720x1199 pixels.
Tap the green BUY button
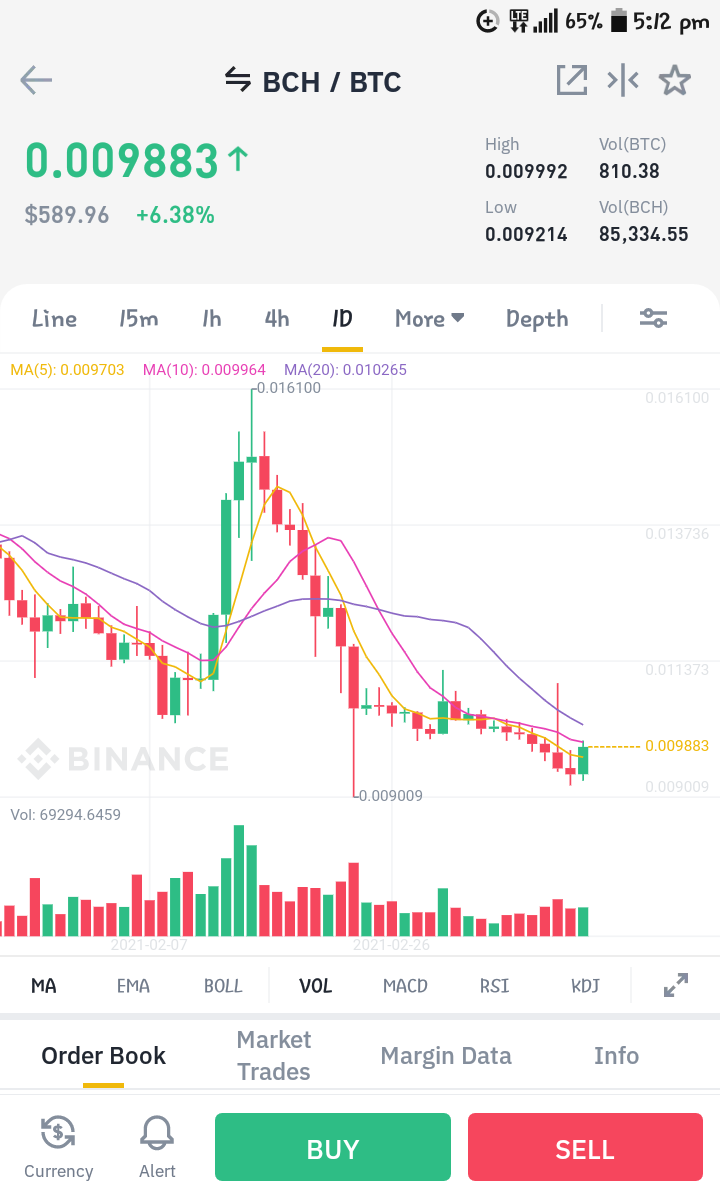click(x=332, y=1147)
